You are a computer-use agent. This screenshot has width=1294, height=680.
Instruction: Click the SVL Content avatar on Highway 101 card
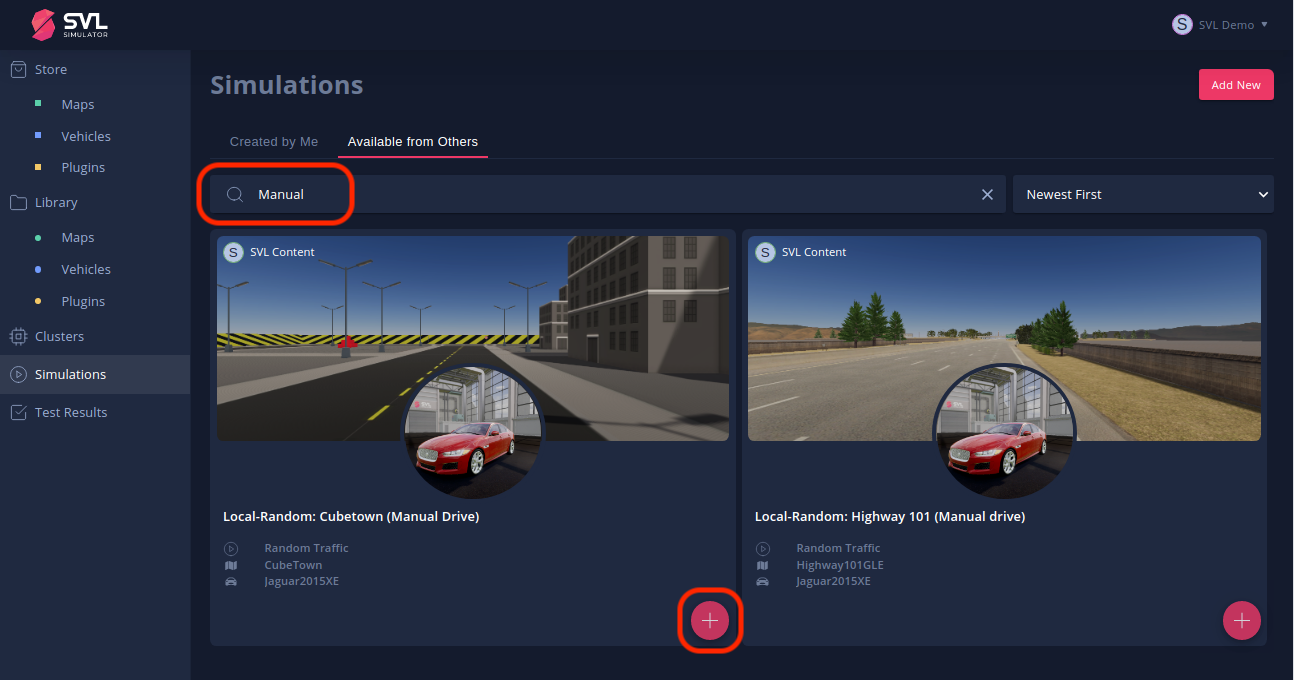[x=766, y=252]
